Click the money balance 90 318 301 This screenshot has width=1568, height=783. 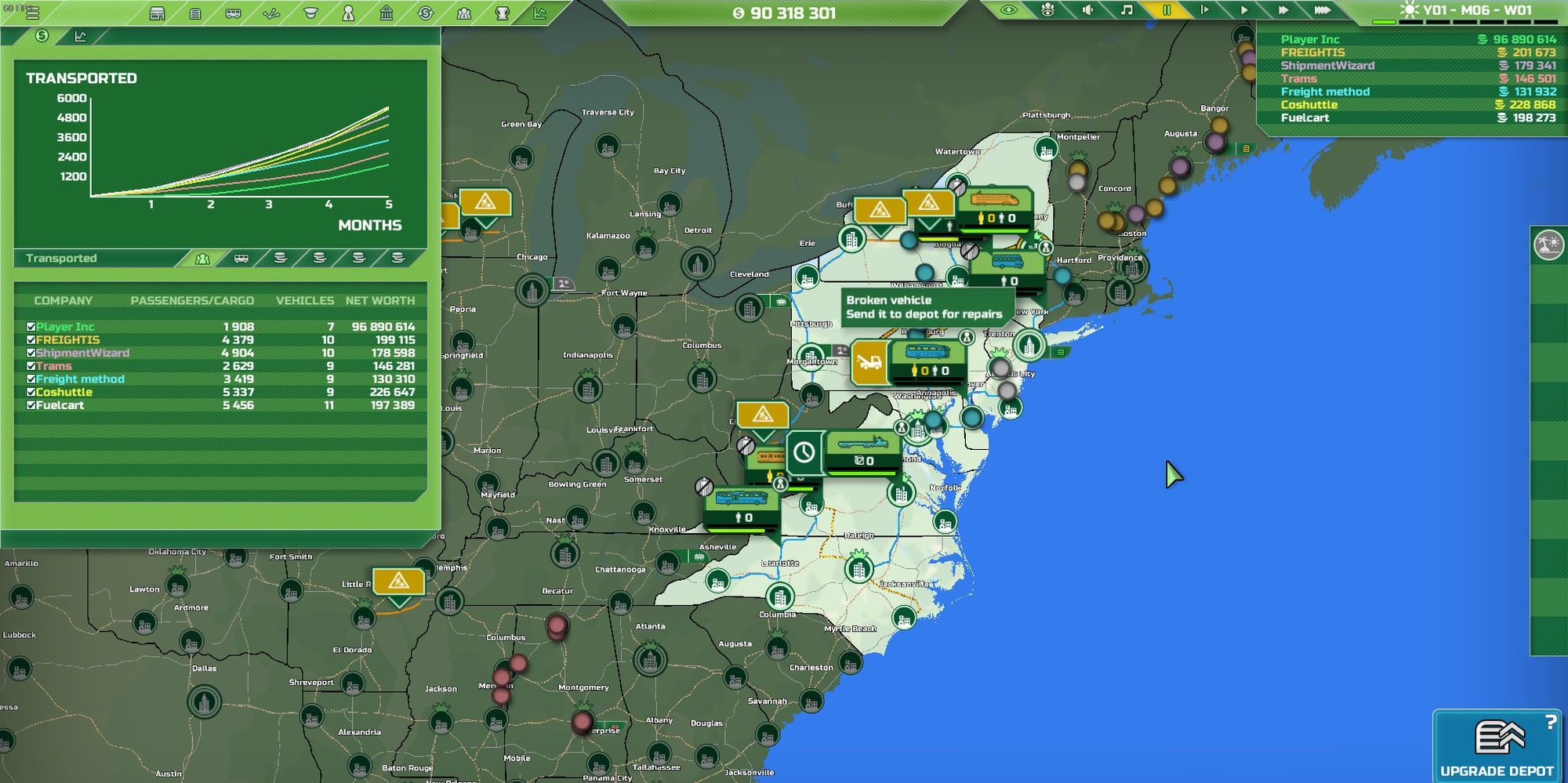coord(785,13)
